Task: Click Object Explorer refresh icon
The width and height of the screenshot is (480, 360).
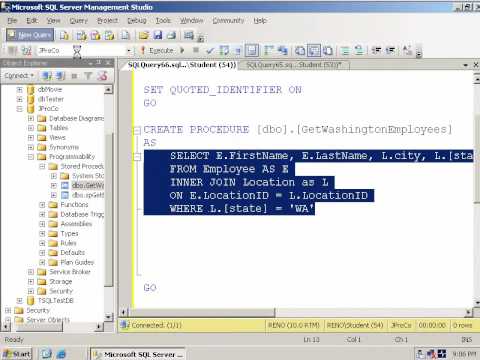Action: click(102, 76)
